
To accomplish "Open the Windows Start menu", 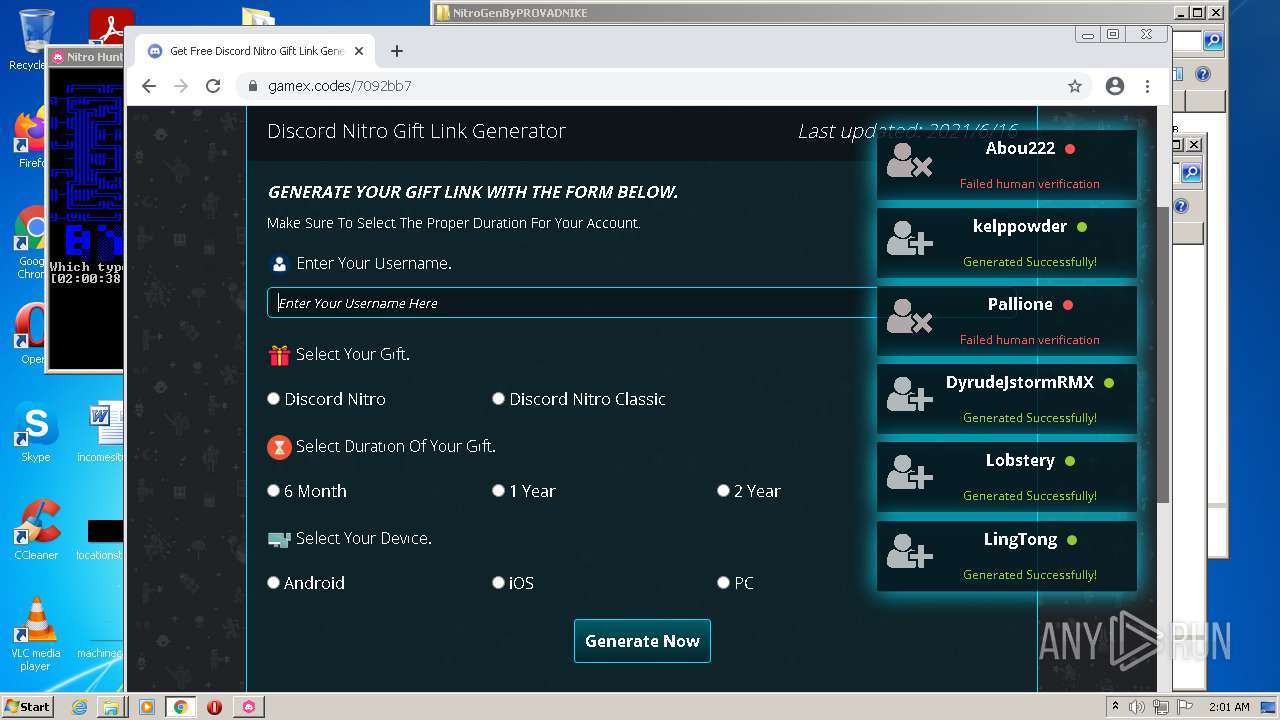I will click(x=27, y=706).
